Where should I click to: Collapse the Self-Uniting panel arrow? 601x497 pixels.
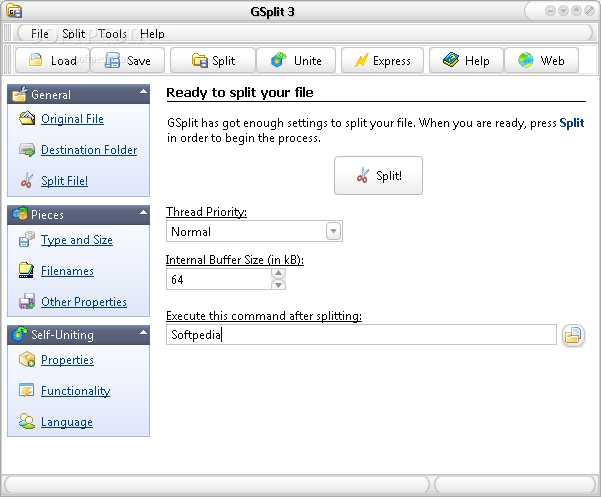click(143, 332)
